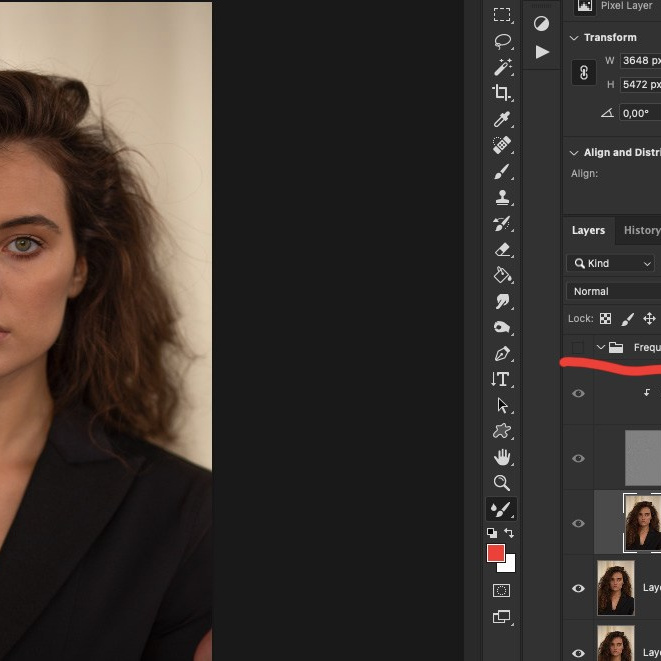Viewport: 661px width, 661px height.
Task: Hide the layer just below the selected layer
Action: 578,588
